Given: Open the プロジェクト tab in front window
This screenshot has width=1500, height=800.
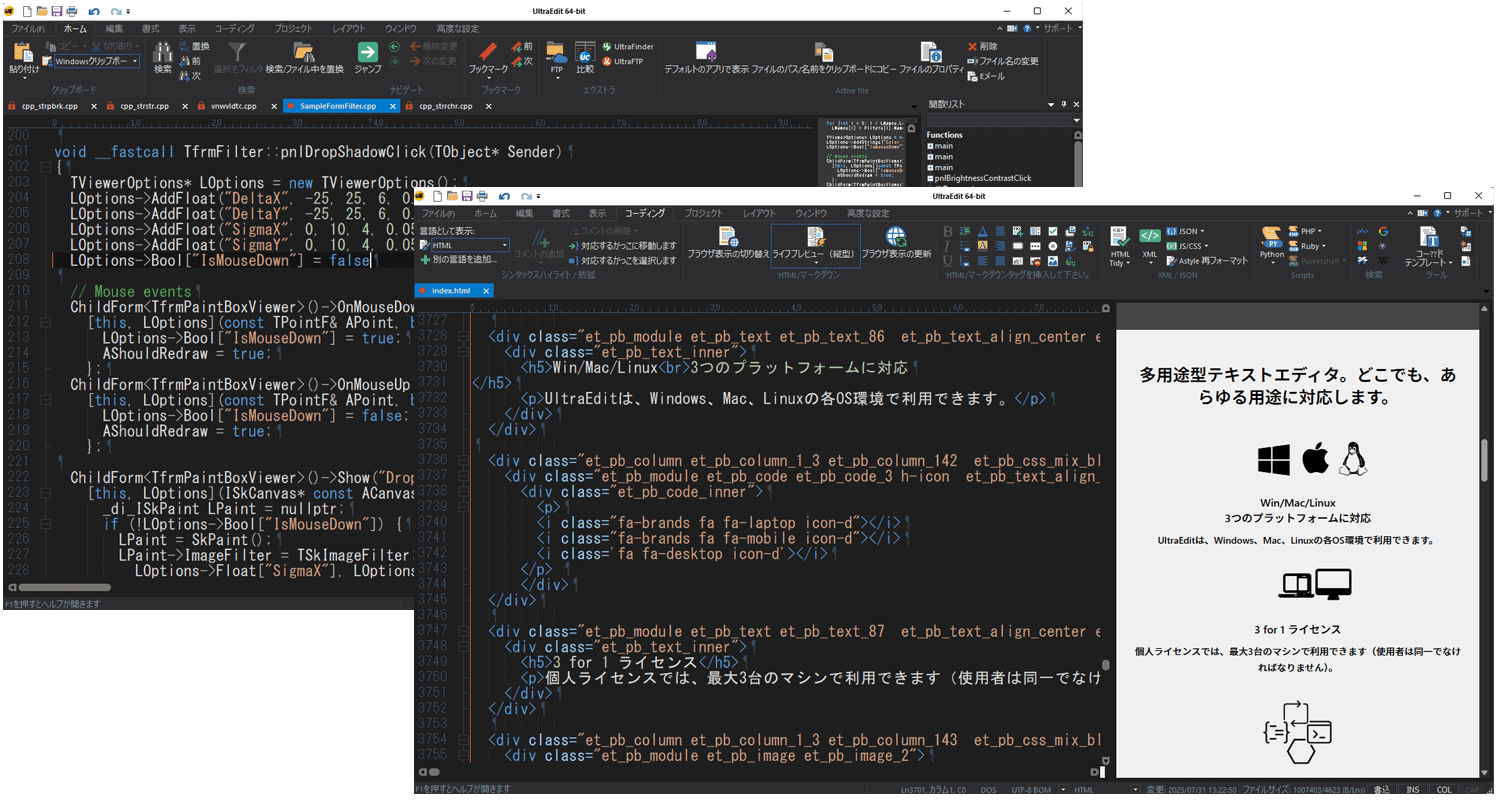Looking at the screenshot, I should (x=704, y=213).
